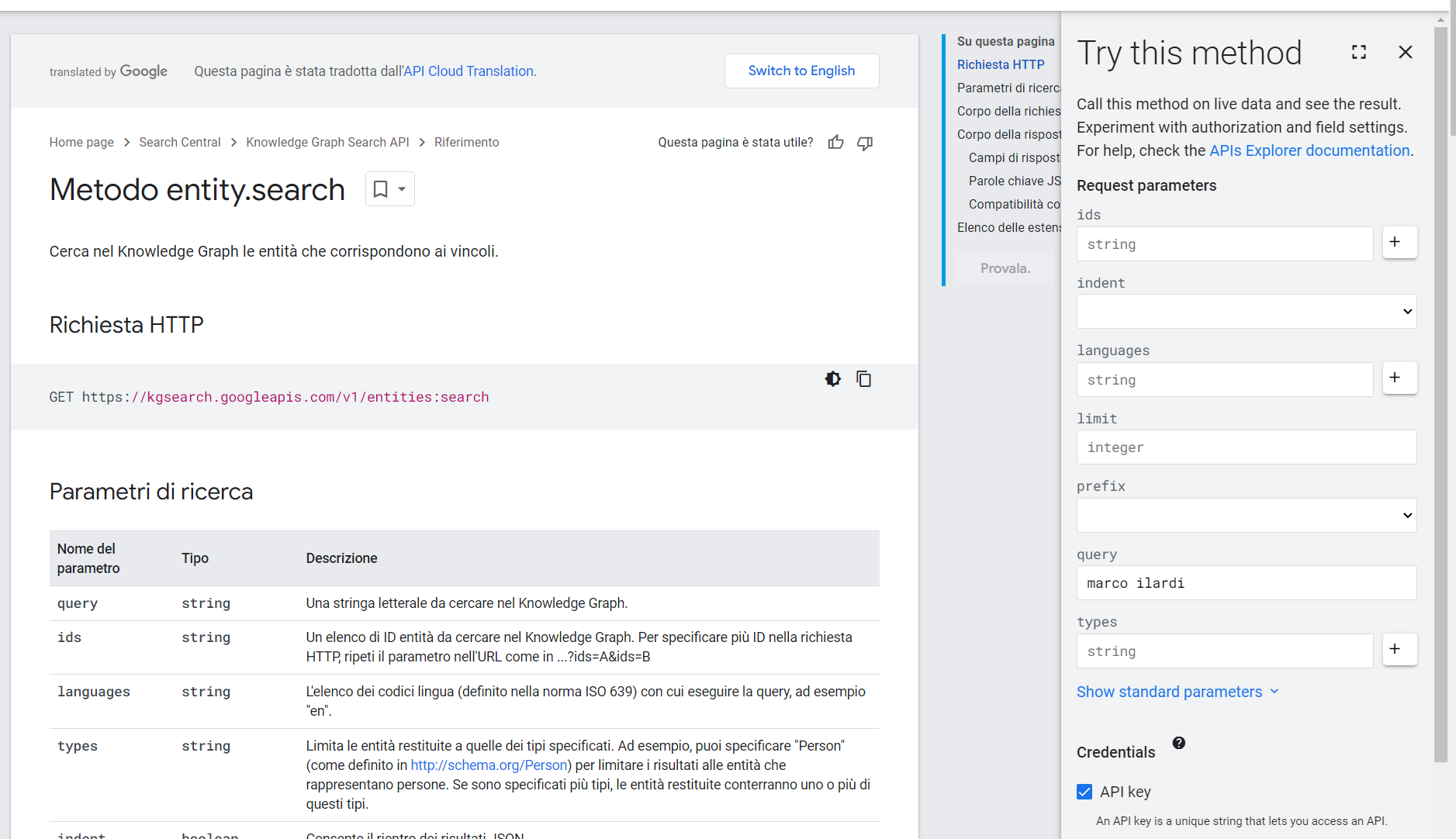
Task: Open the APIs Explorer documentation link
Action: [x=1309, y=150]
